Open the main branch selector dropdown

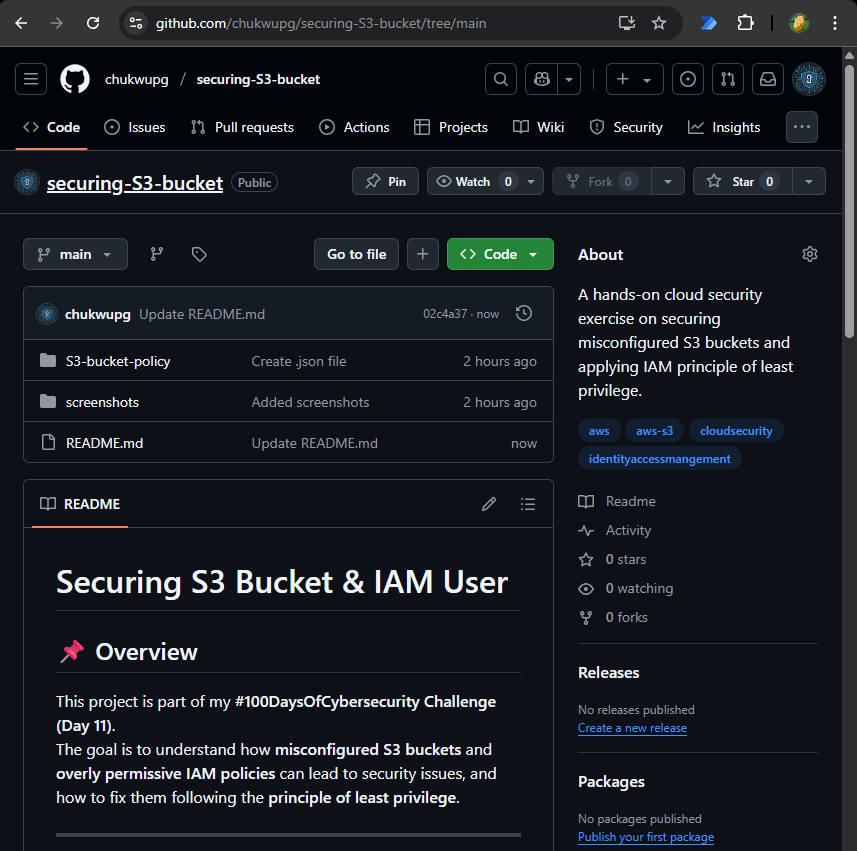[x=75, y=254]
